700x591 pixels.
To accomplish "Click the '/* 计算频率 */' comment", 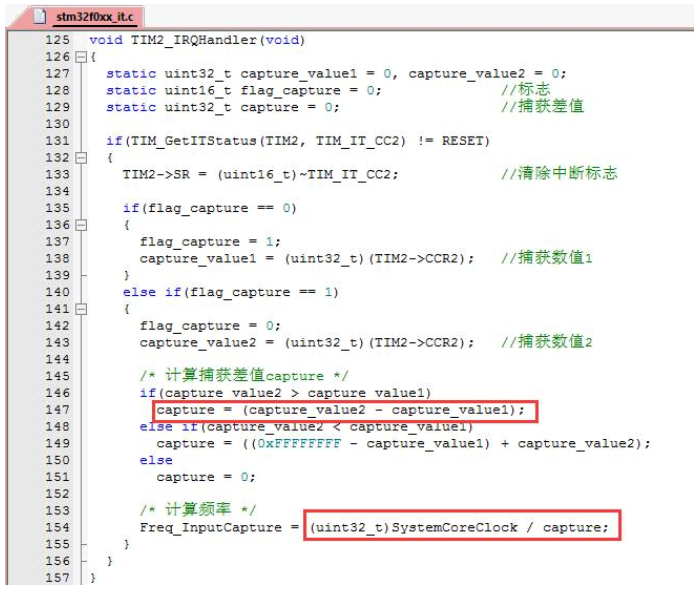I will pos(198,510).
